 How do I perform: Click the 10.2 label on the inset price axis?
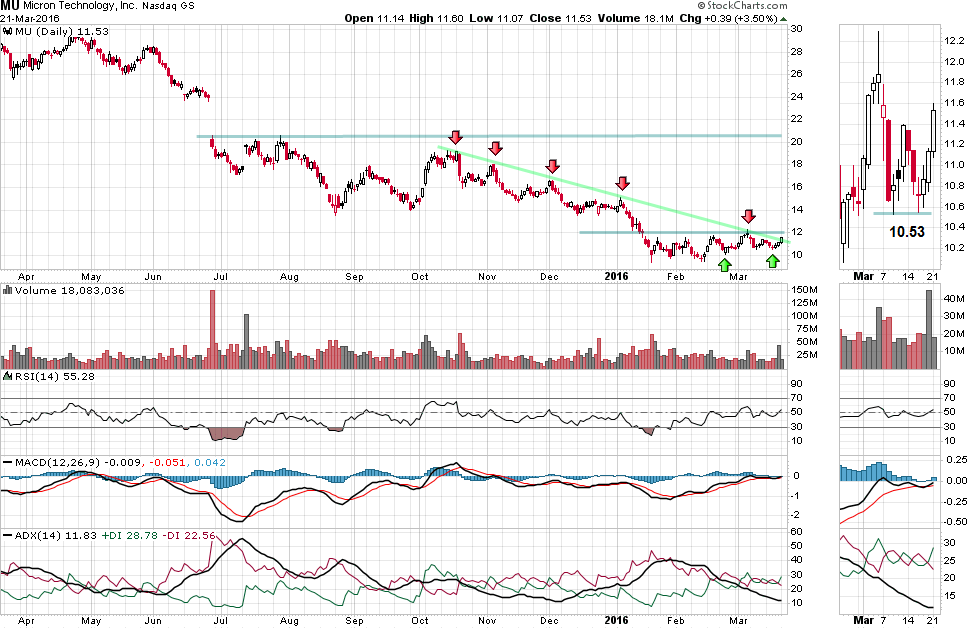click(x=953, y=248)
